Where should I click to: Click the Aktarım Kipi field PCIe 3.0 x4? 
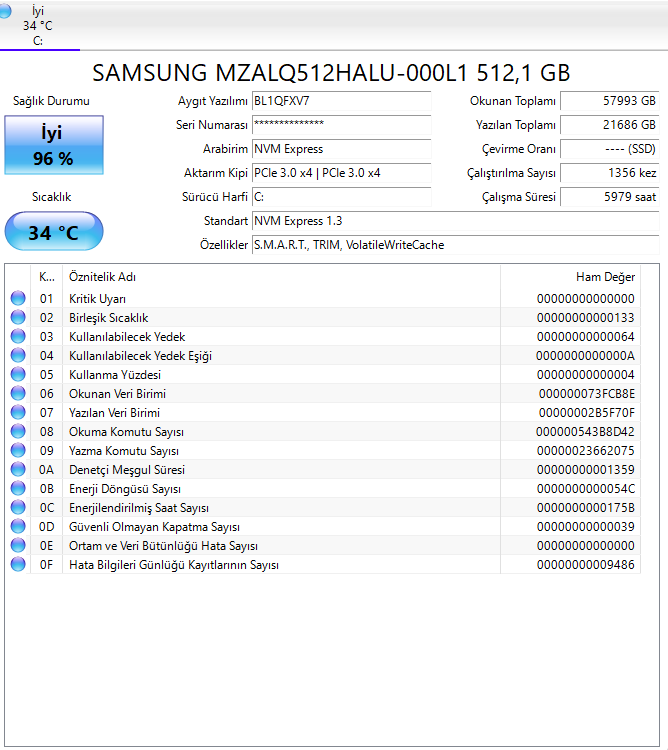coord(341,173)
